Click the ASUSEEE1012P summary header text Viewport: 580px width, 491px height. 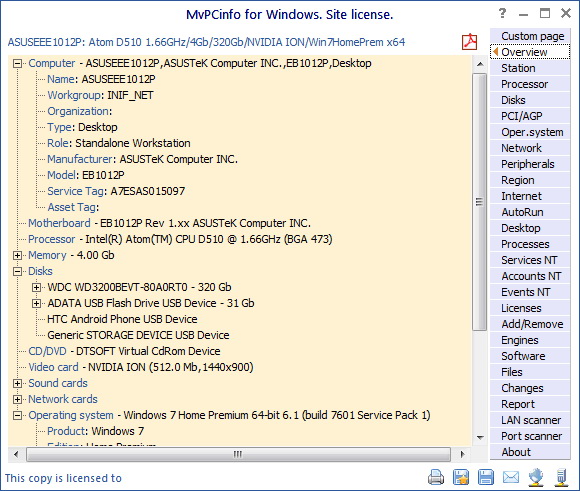[x=206, y=42]
